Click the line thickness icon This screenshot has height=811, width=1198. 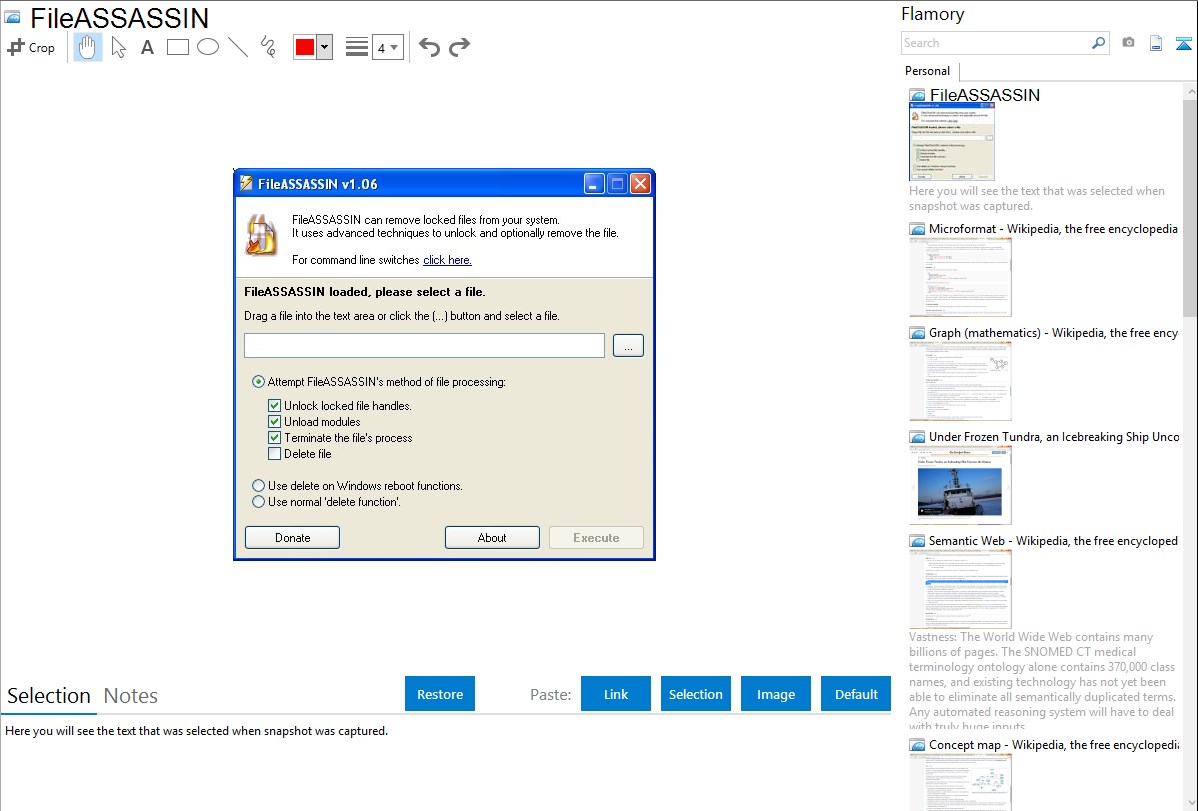pos(356,47)
